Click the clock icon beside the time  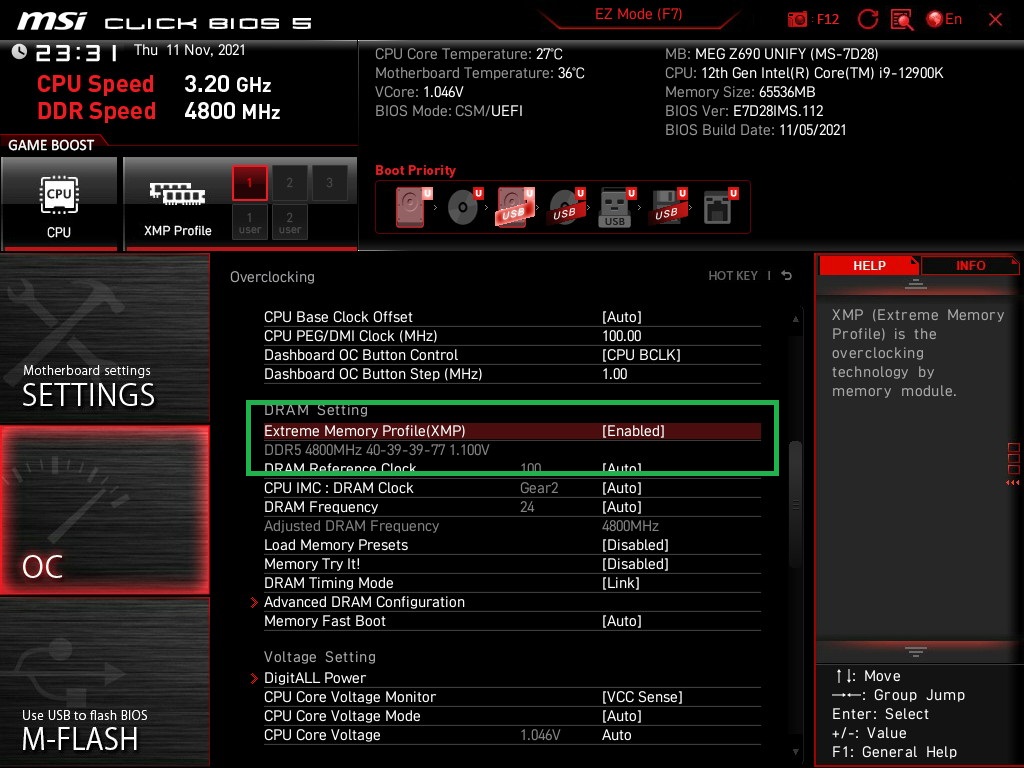tap(19, 52)
